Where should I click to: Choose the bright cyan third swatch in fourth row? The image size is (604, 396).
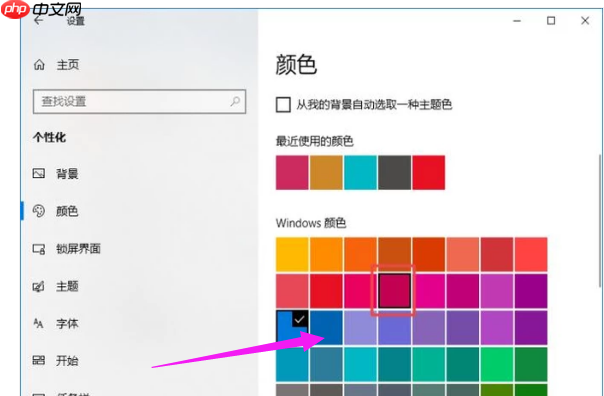(360, 364)
